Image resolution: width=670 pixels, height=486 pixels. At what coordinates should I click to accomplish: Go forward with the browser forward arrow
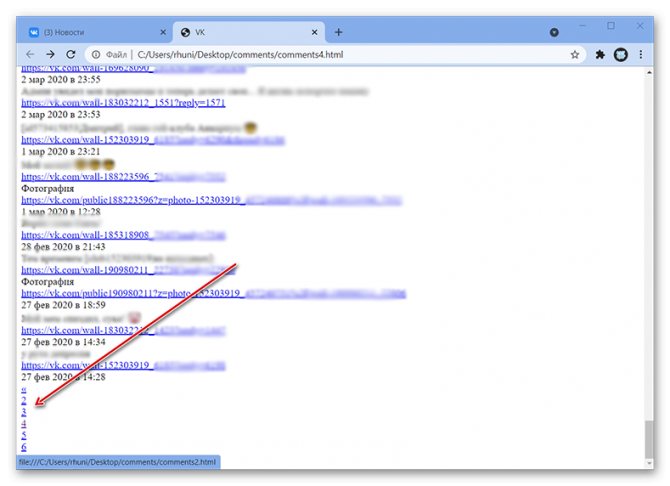pos(50,55)
